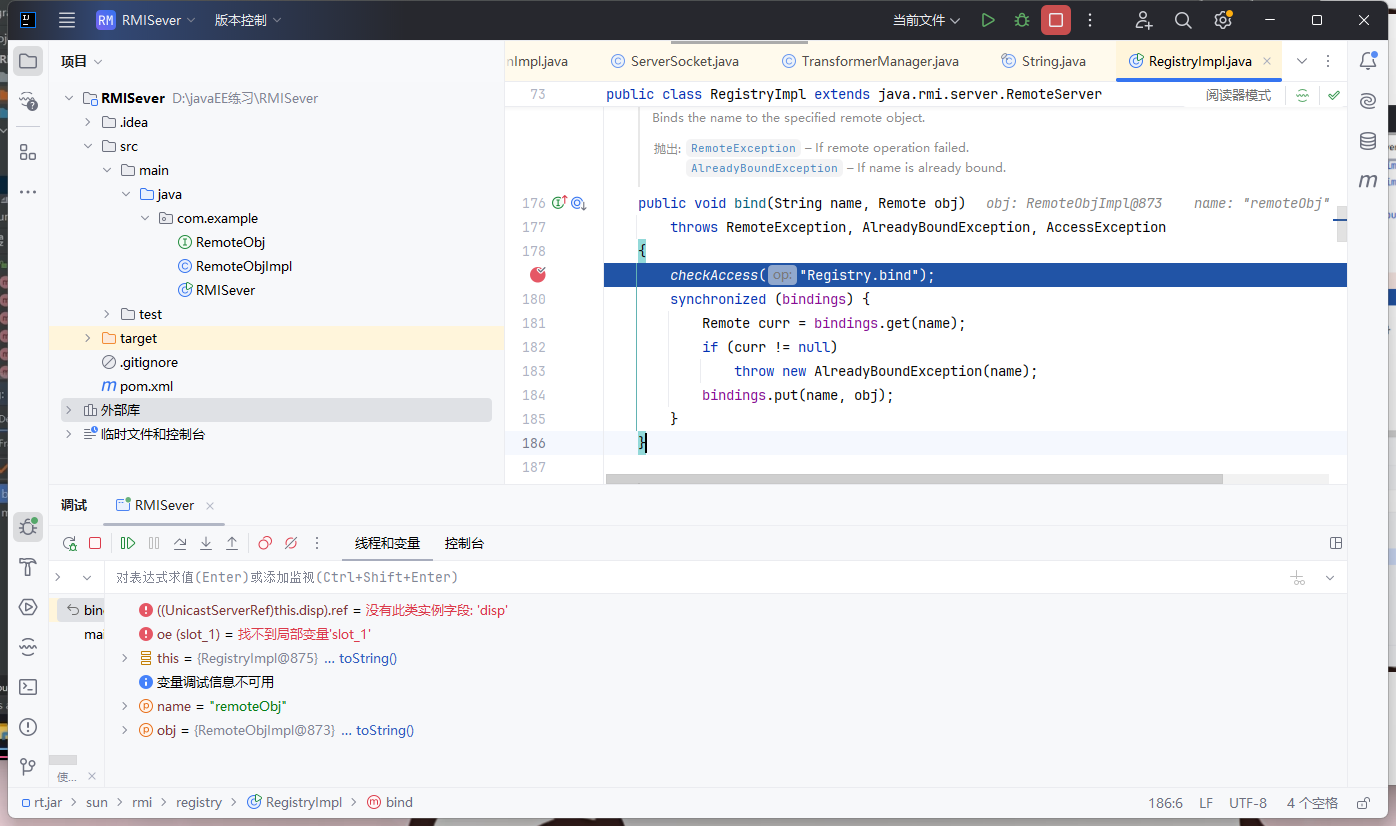Click the Step Out debug icon
Screen dimensions: 1396x826
click(232, 543)
